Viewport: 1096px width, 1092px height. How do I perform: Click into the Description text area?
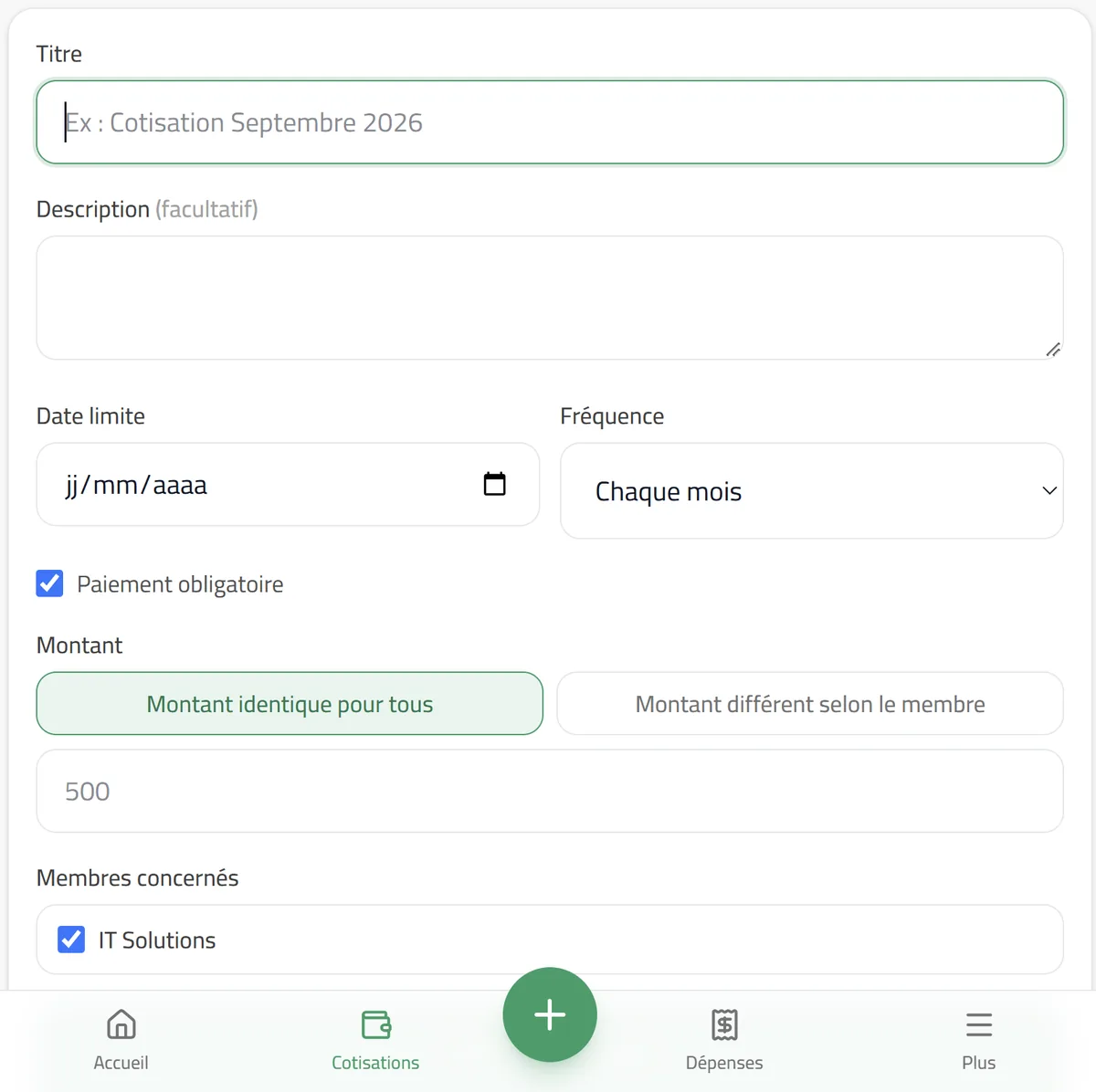pos(550,298)
